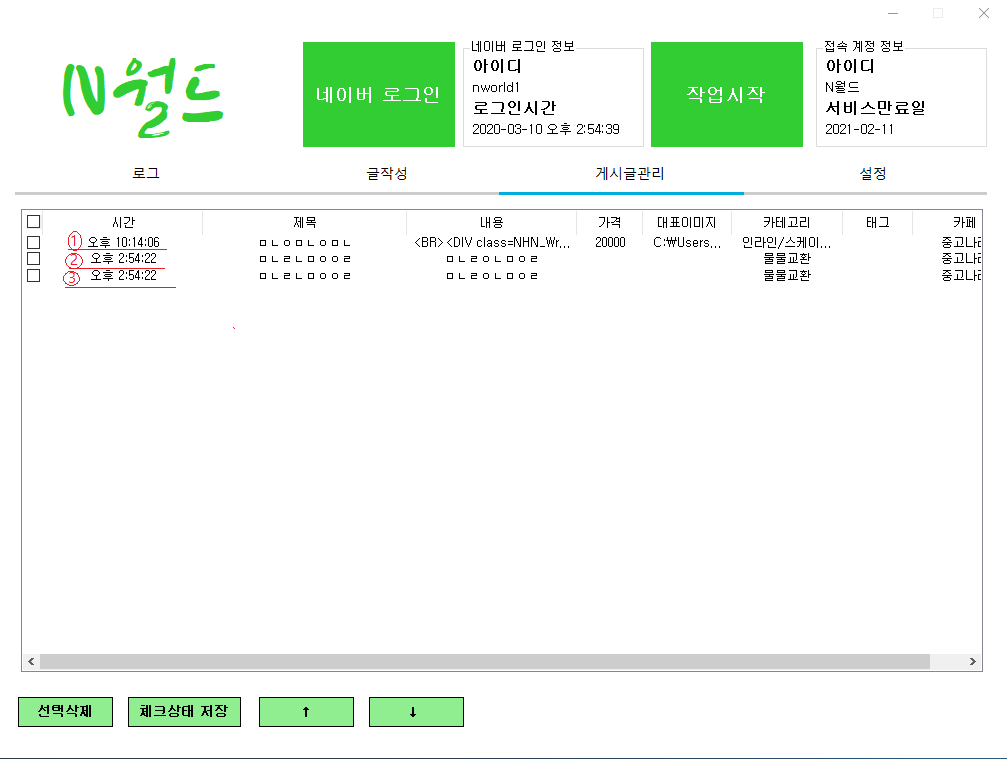1007x759 pixels.
Task: Start work with the 작업시작 button
Action: click(726, 94)
